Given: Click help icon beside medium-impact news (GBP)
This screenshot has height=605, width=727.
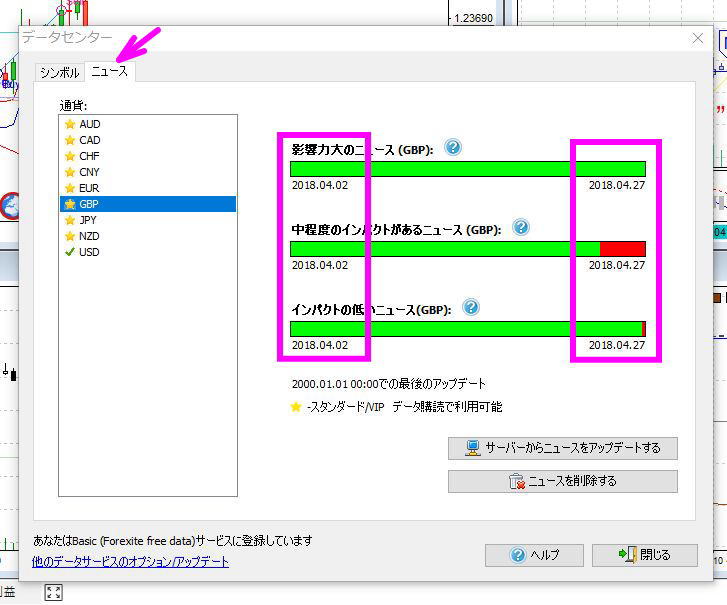Looking at the screenshot, I should [520, 228].
